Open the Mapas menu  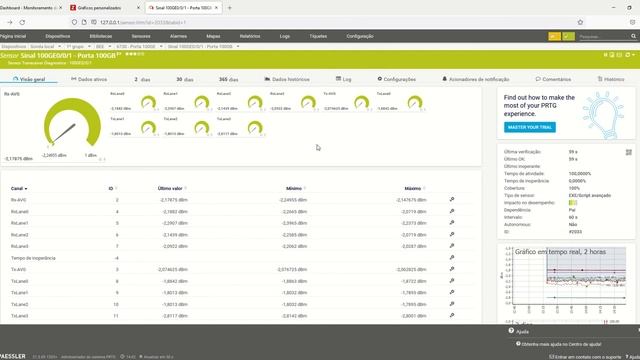click(213, 36)
